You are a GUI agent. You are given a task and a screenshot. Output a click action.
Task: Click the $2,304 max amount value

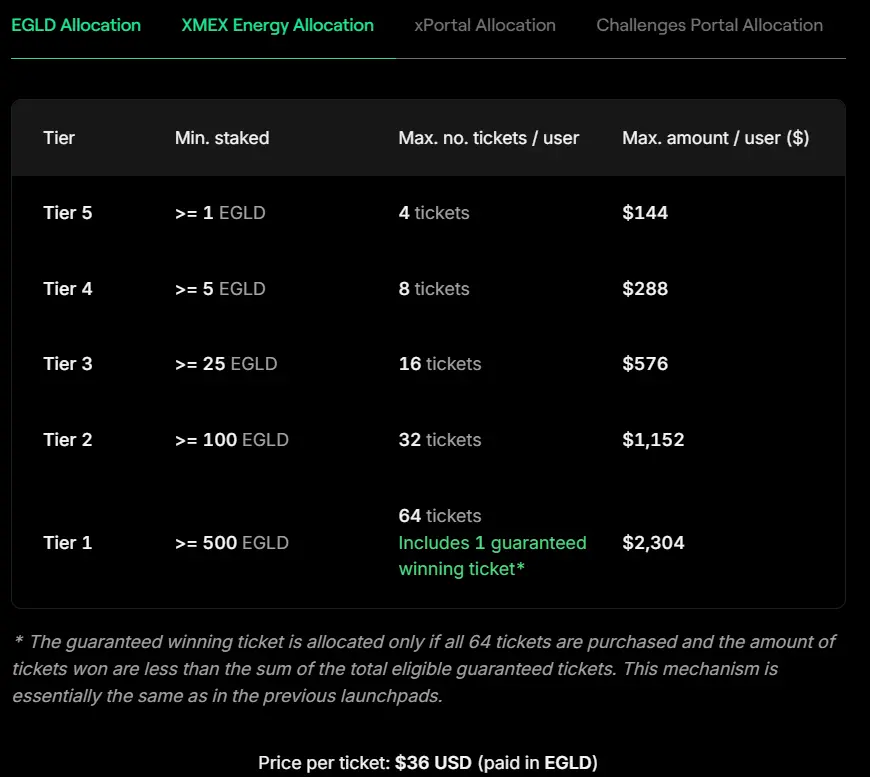(x=653, y=542)
